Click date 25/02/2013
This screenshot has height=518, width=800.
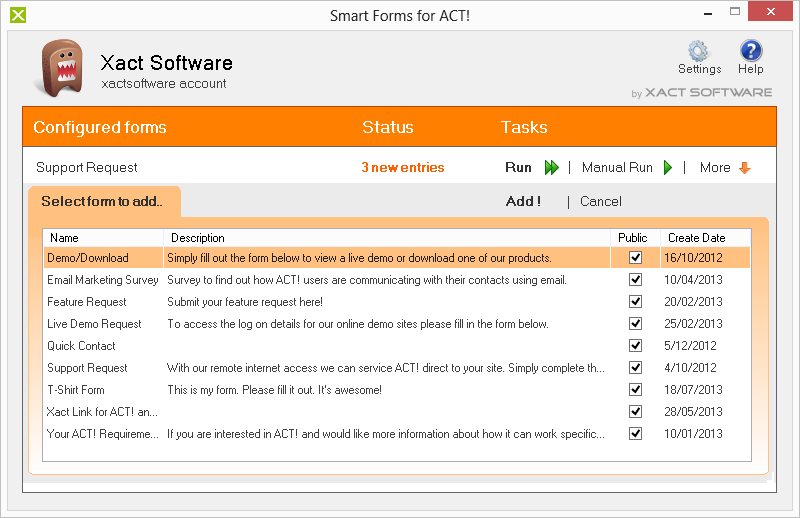(x=693, y=324)
